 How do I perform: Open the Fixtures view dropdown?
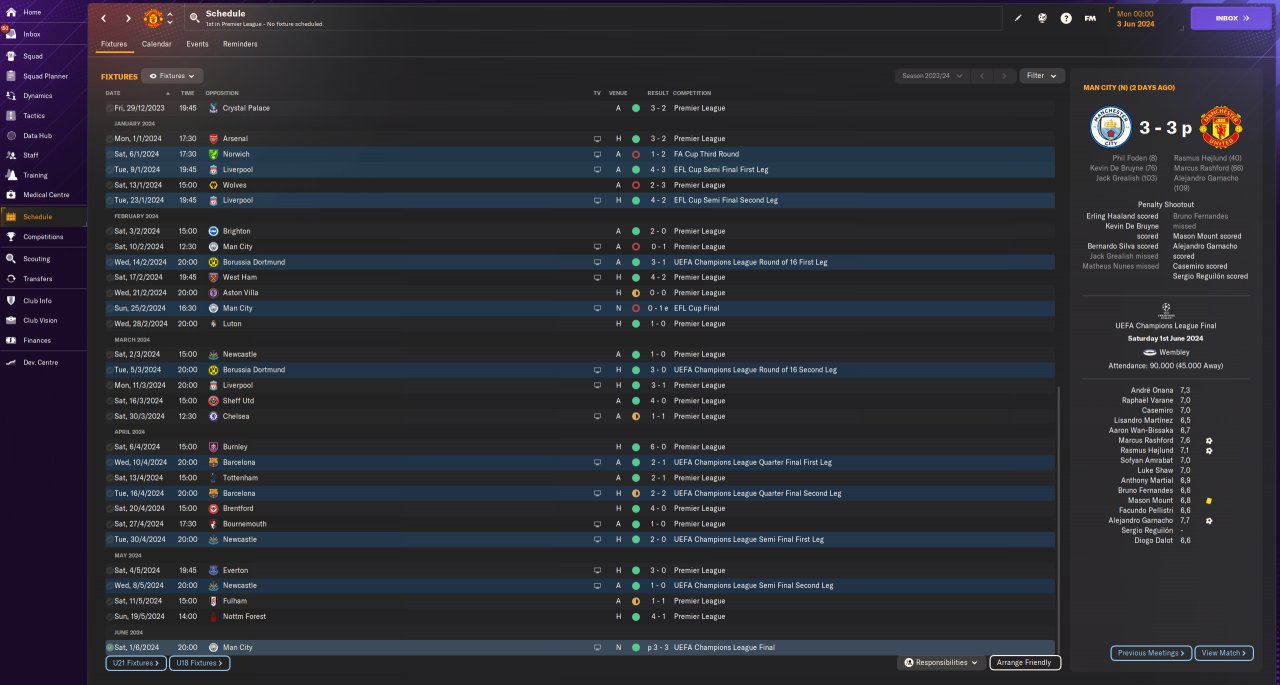pyautogui.click(x=173, y=76)
